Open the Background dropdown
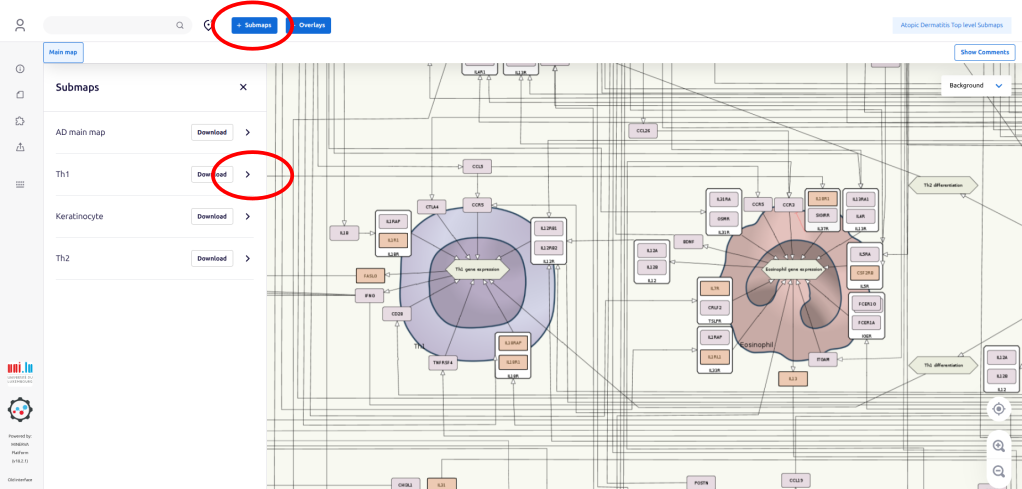Image resolution: width=1022 pixels, height=489 pixels. click(x=975, y=86)
